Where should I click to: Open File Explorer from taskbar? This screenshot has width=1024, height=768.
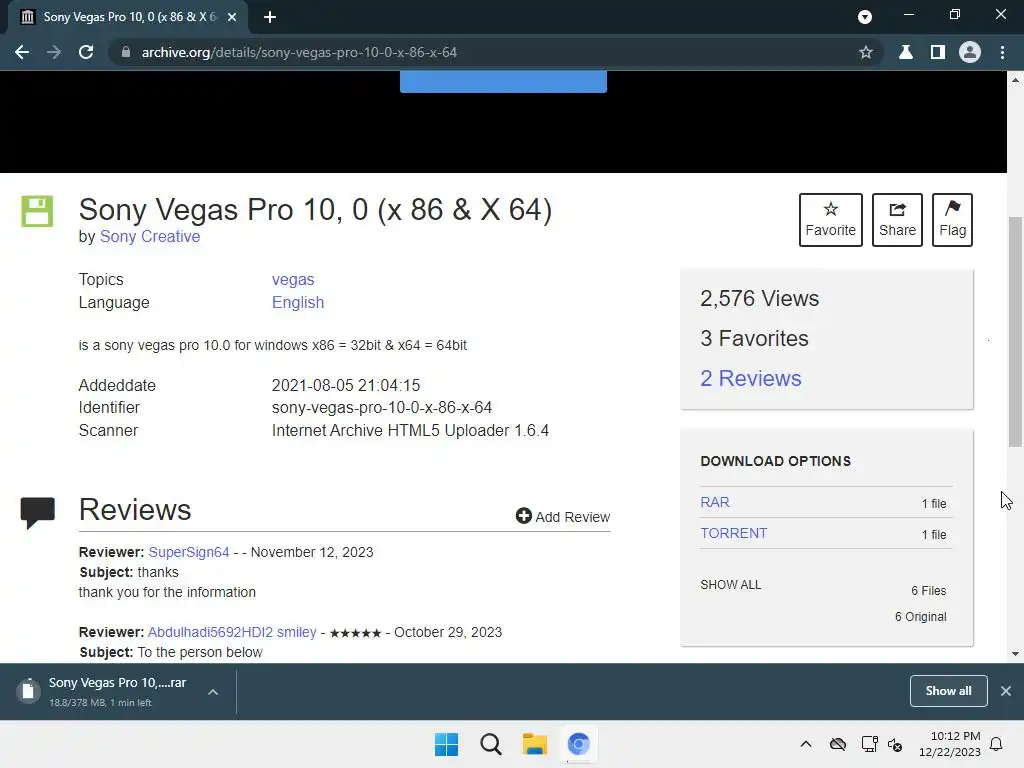pyautogui.click(x=534, y=744)
